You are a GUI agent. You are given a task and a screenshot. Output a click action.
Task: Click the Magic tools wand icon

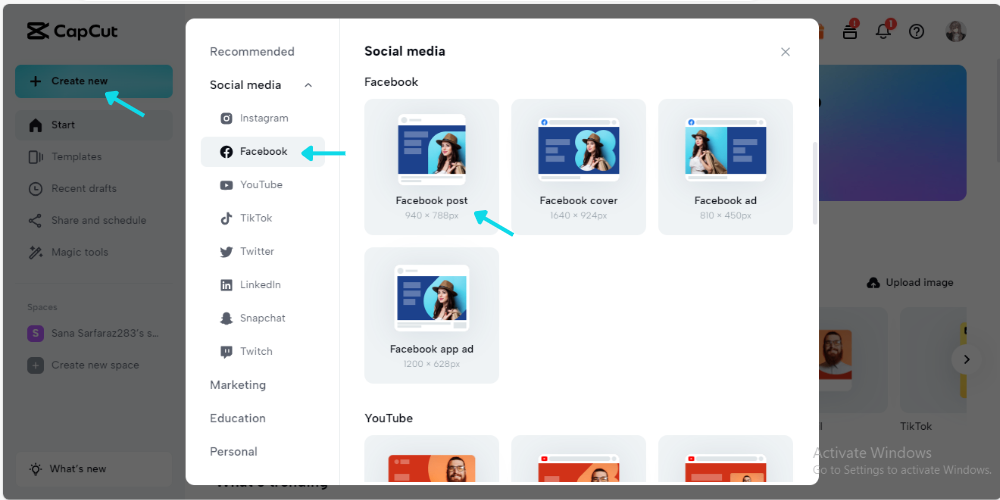click(x=36, y=253)
